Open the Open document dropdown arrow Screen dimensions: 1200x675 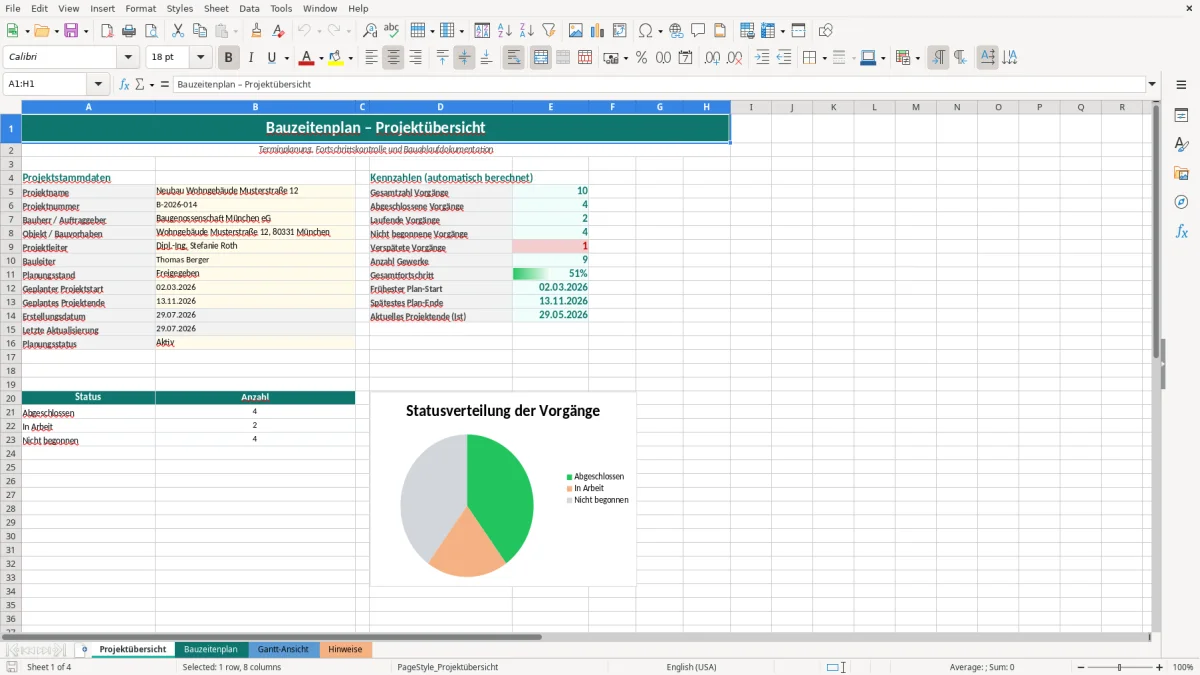point(55,31)
